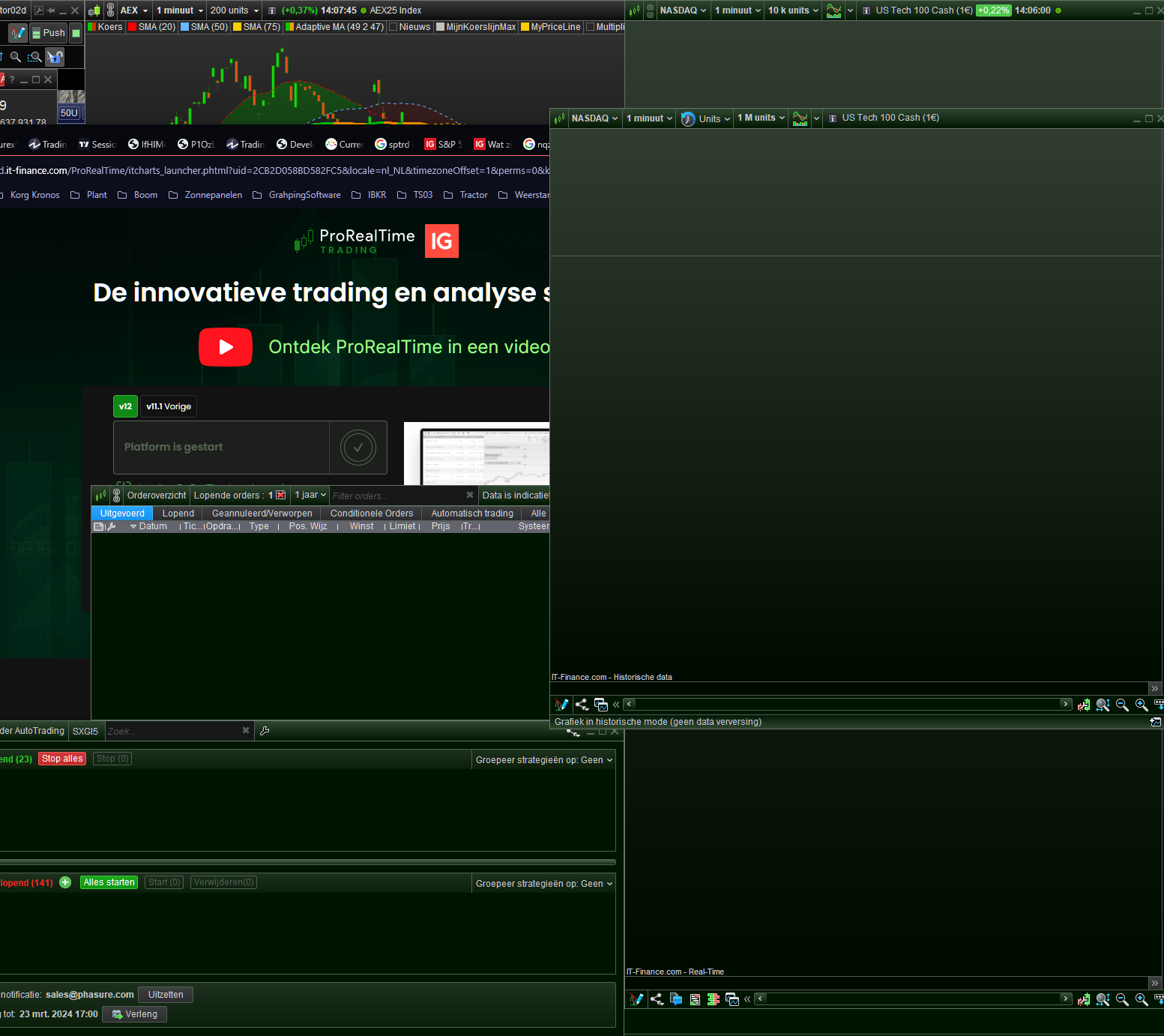Screen dimensions: 1164x1036
Task: Click the Uitzetten button
Action: [166, 995]
